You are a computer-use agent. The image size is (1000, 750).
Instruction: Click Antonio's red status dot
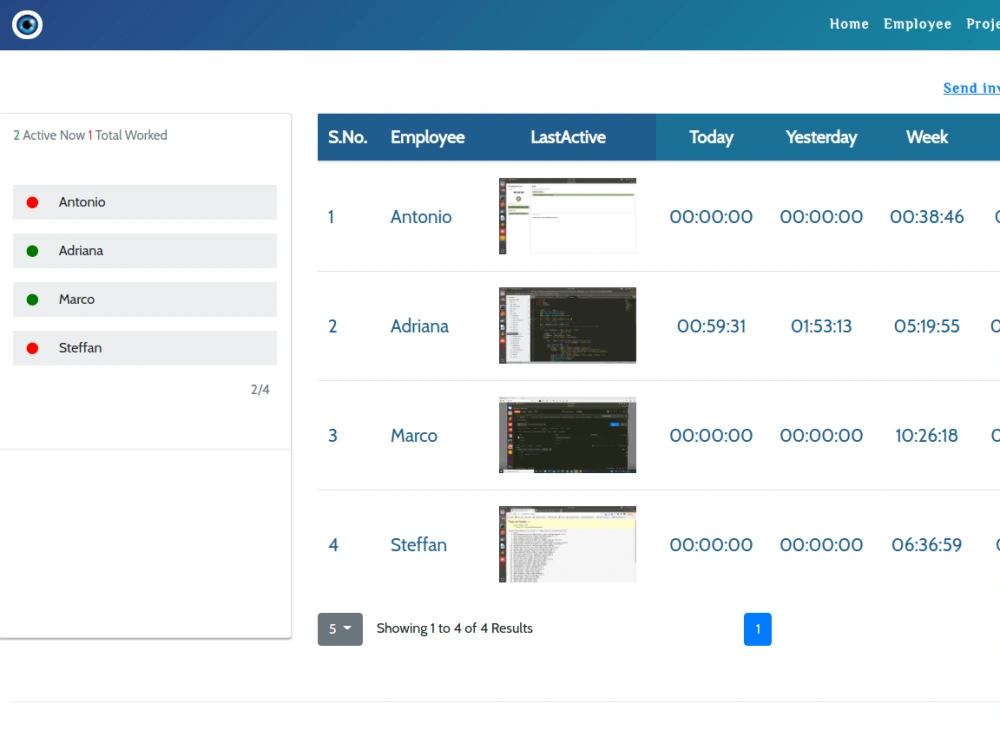pyautogui.click(x=33, y=202)
